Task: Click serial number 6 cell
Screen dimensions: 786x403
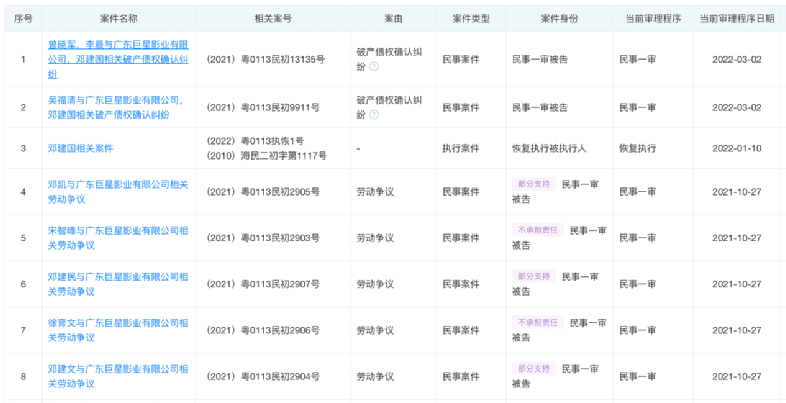Action: point(23,284)
